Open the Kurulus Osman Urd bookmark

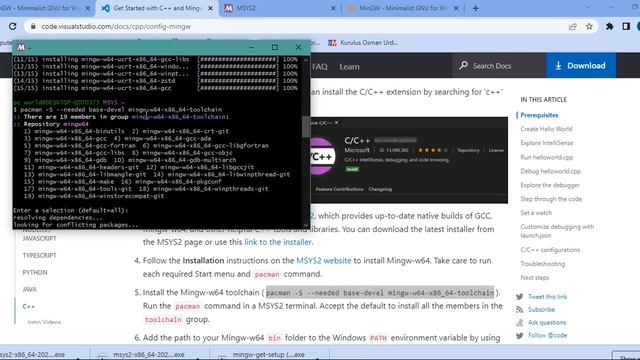point(363,42)
